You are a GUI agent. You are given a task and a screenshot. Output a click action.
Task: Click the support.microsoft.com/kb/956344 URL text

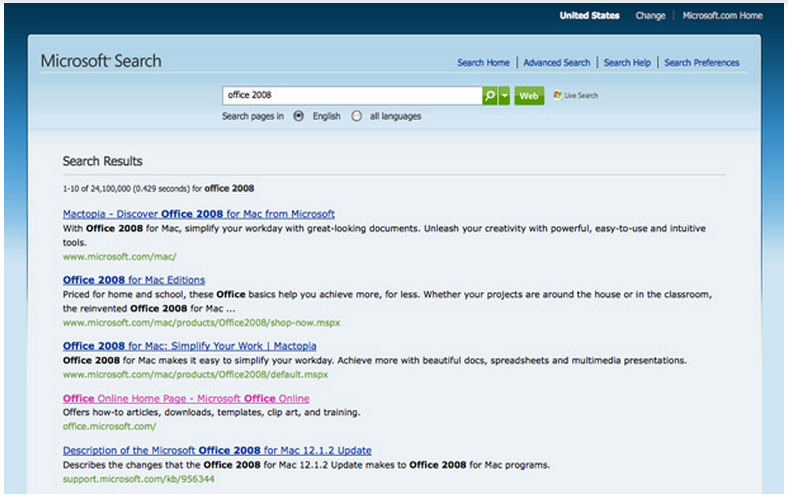[x=139, y=479]
